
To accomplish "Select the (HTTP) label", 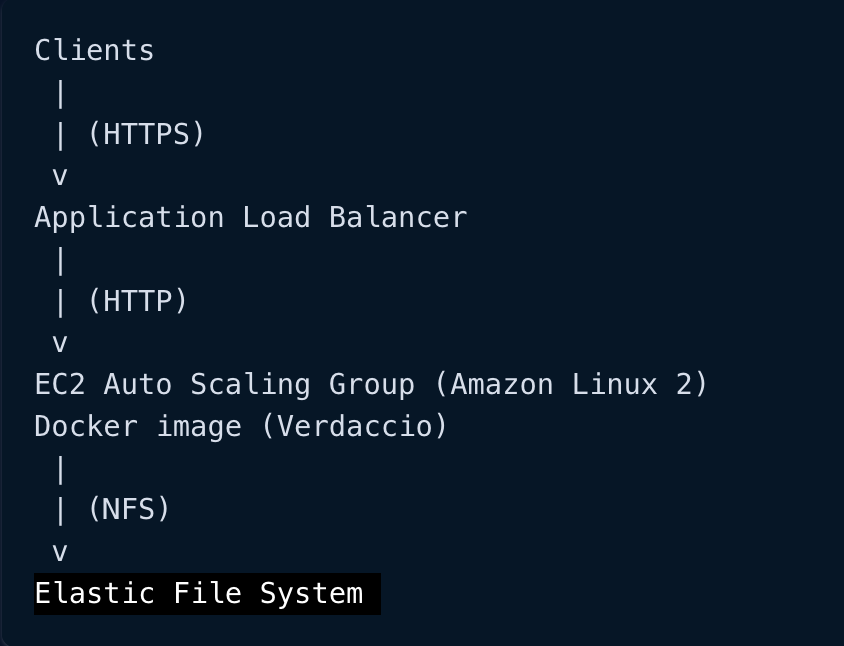I will pos(137,300).
